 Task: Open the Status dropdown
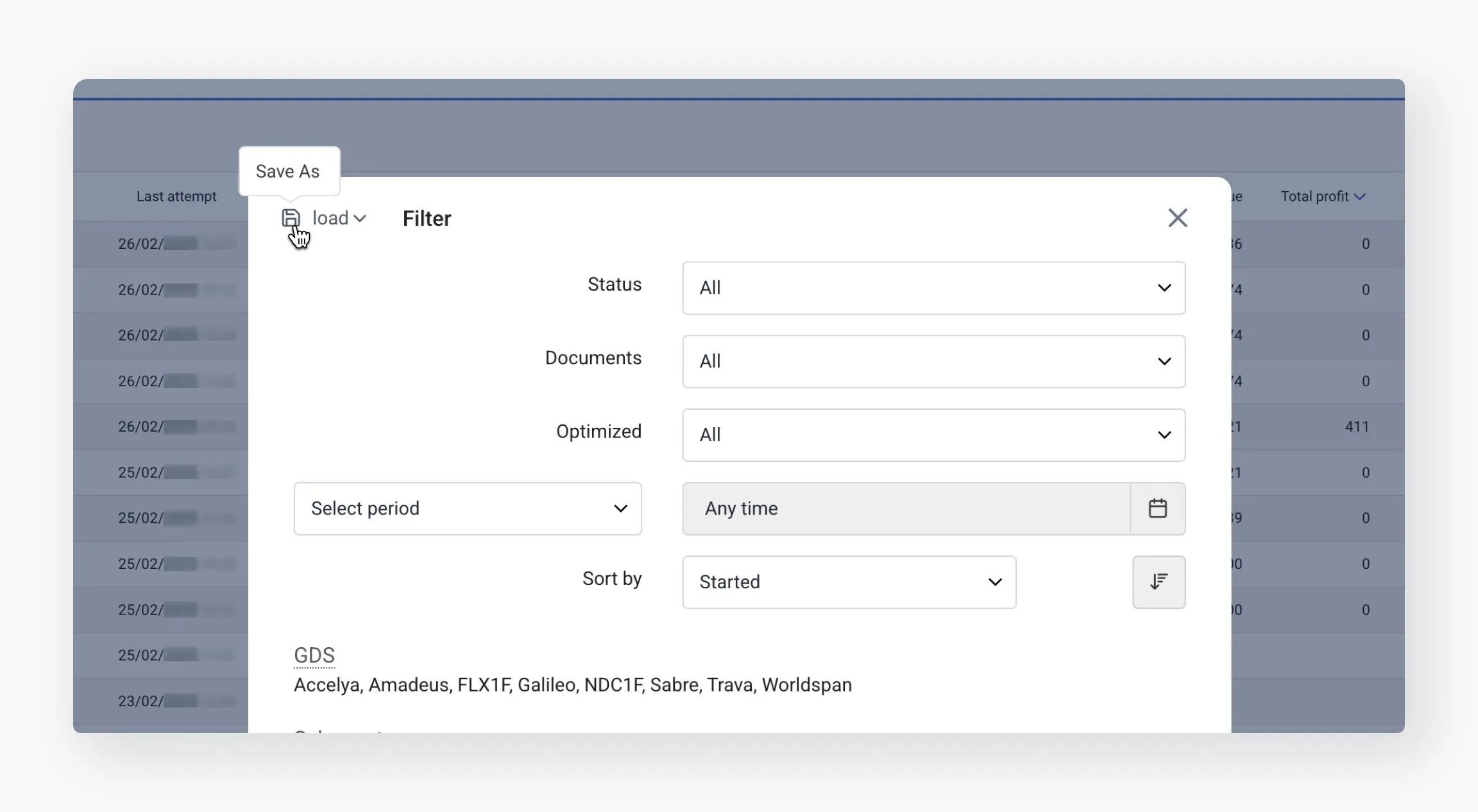933,288
